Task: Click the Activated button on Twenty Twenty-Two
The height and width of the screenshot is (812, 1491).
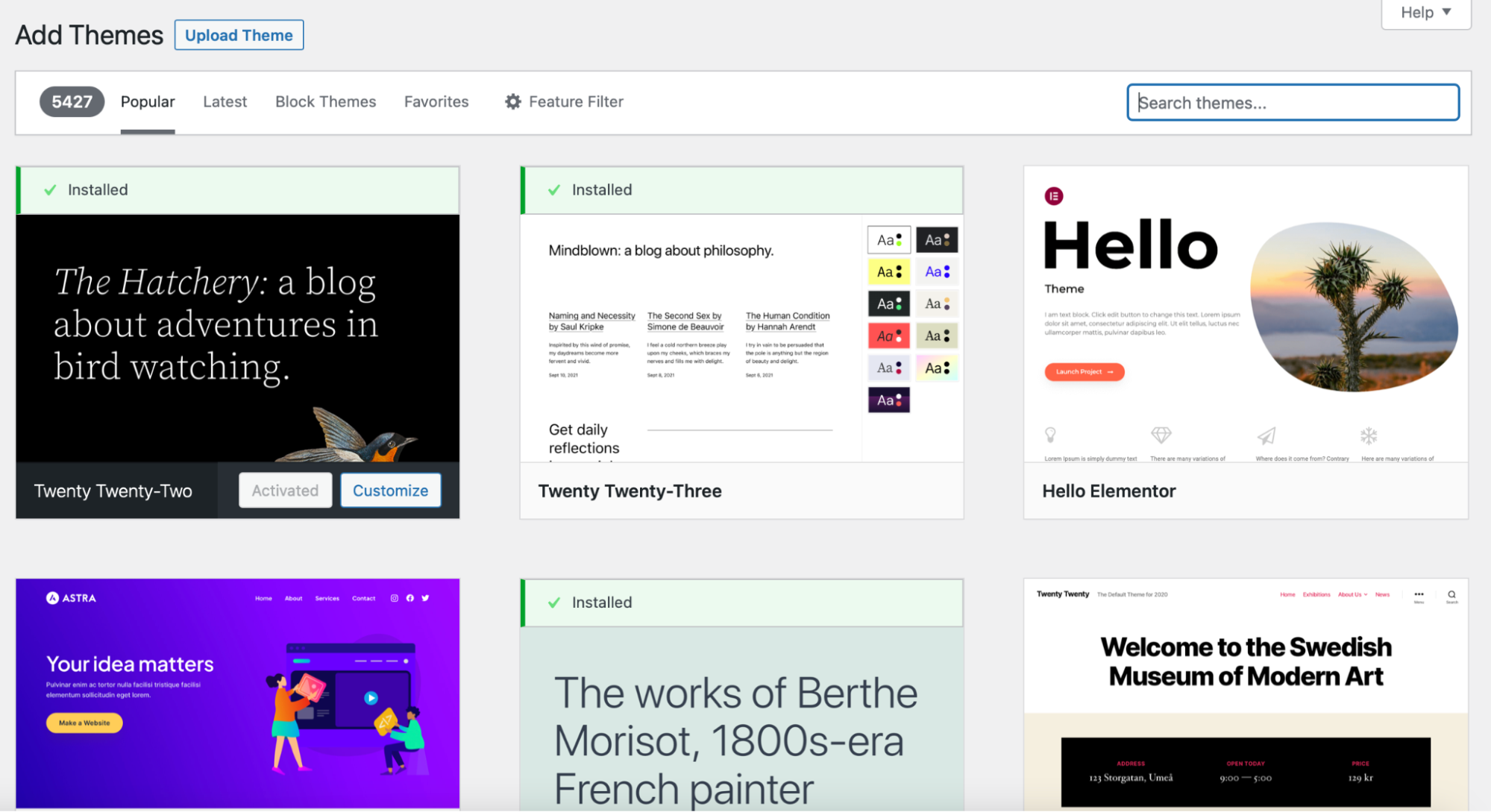Action: pyautogui.click(x=284, y=490)
